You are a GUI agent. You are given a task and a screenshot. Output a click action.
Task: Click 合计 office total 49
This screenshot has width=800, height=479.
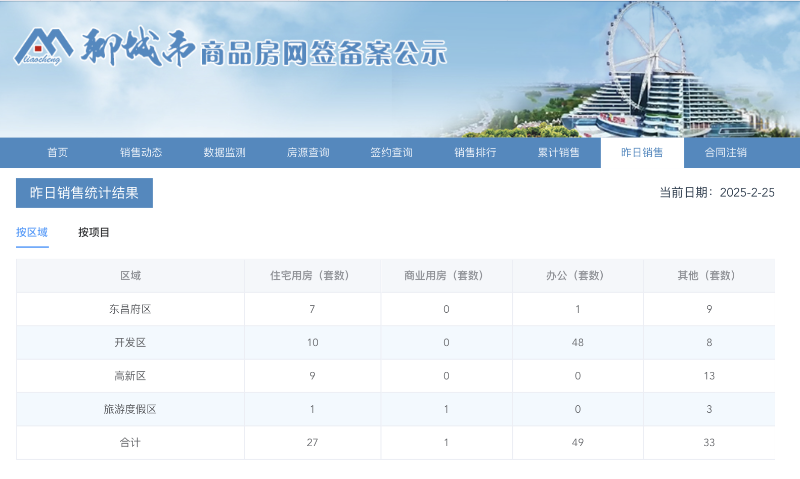pos(578,443)
